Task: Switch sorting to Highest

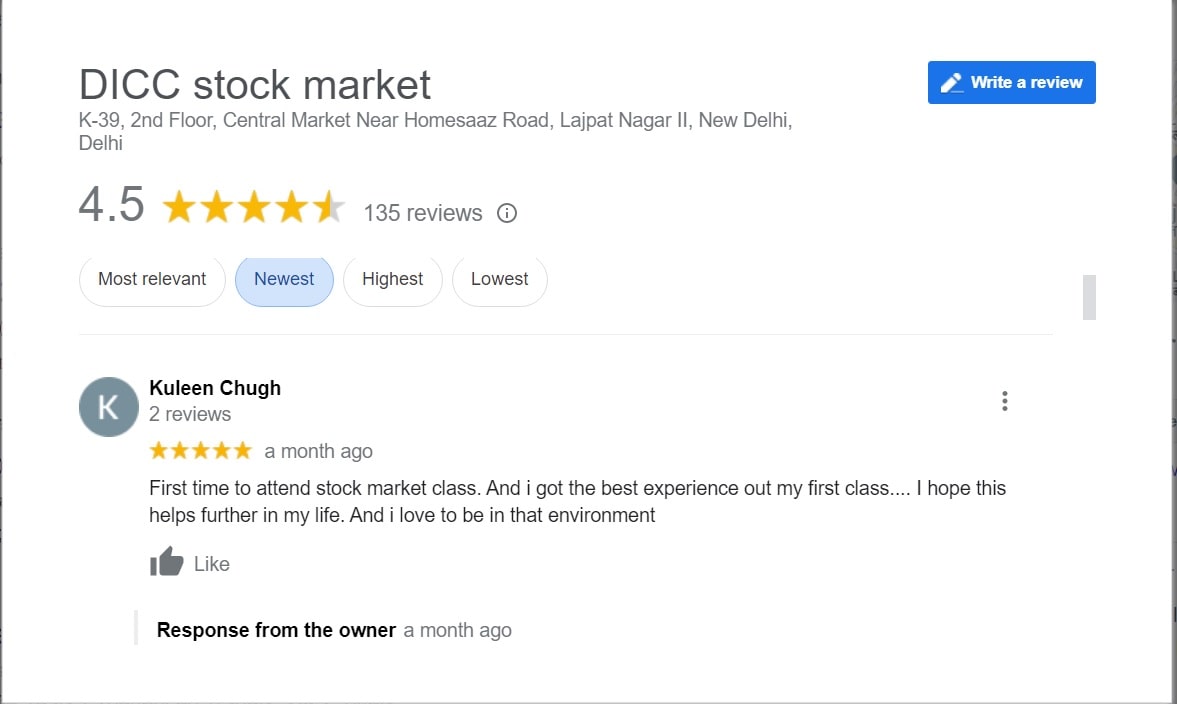Action: [392, 279]
